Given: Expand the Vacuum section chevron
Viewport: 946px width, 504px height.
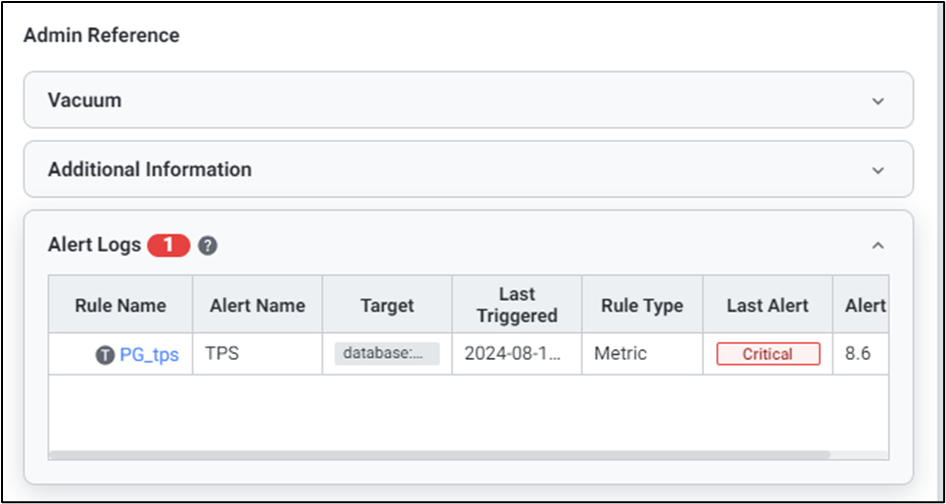Looking at the screenshot, I should click(x=878, y=101).
